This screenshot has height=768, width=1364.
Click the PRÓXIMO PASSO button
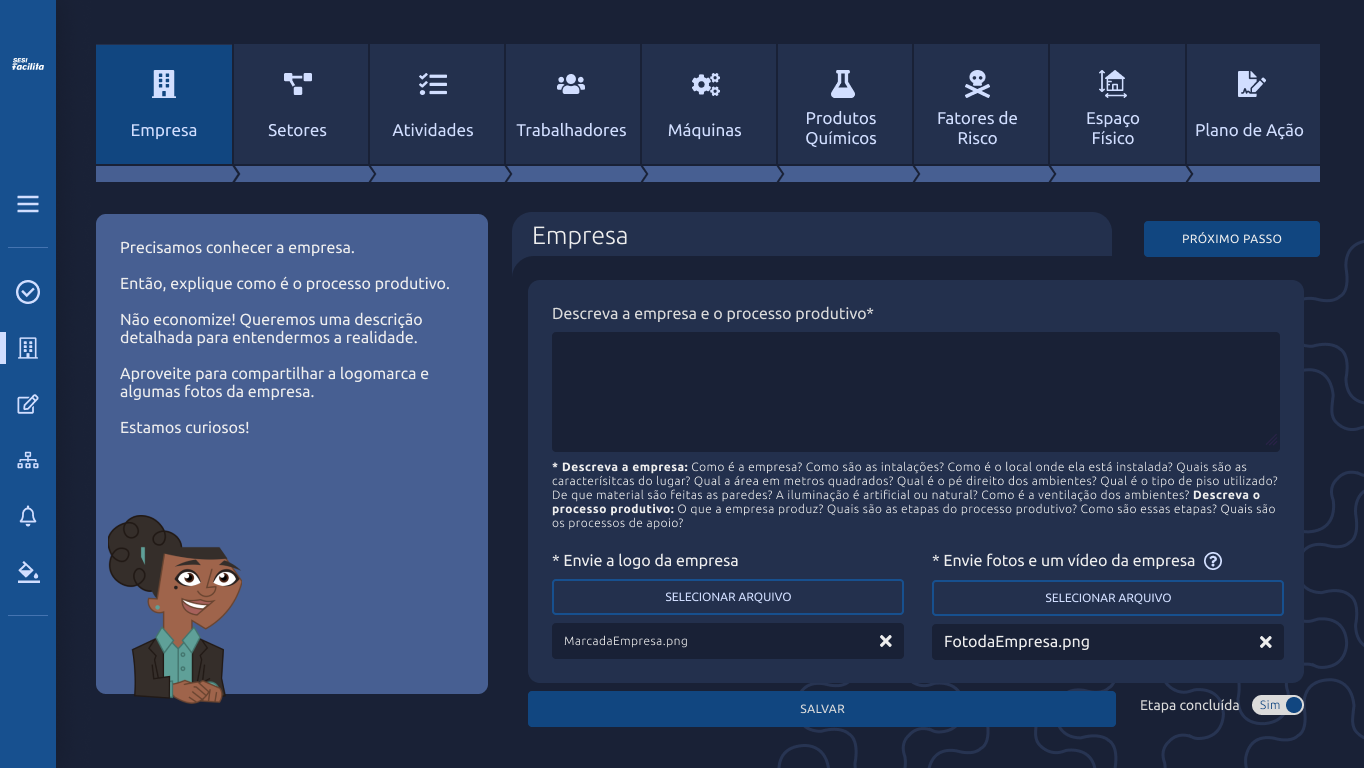(x=1232, y=239)
